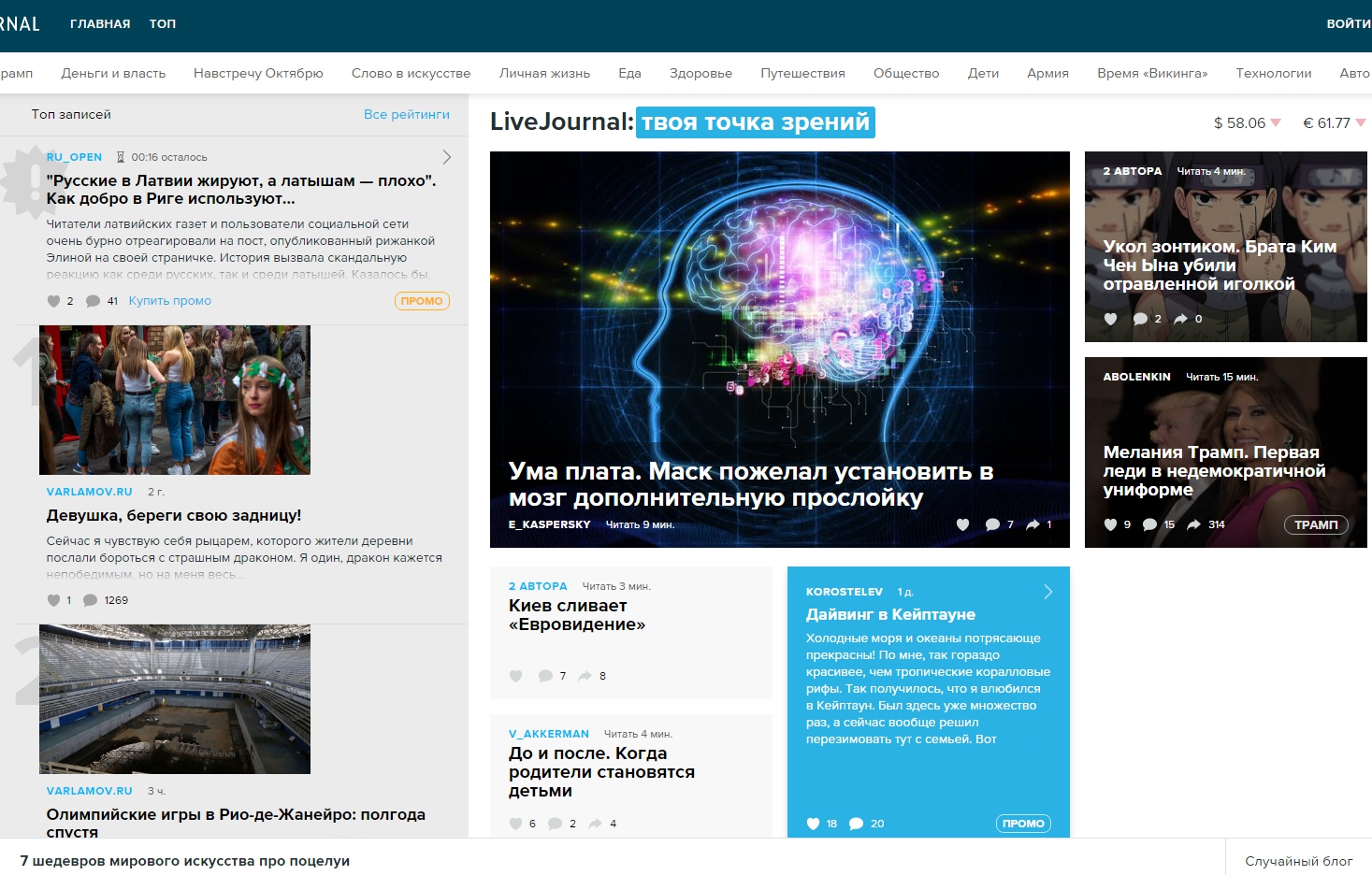Expand dollar exchange rate dropdown arrow
Screen dimensions: 1372x875
click(1276, 123)
